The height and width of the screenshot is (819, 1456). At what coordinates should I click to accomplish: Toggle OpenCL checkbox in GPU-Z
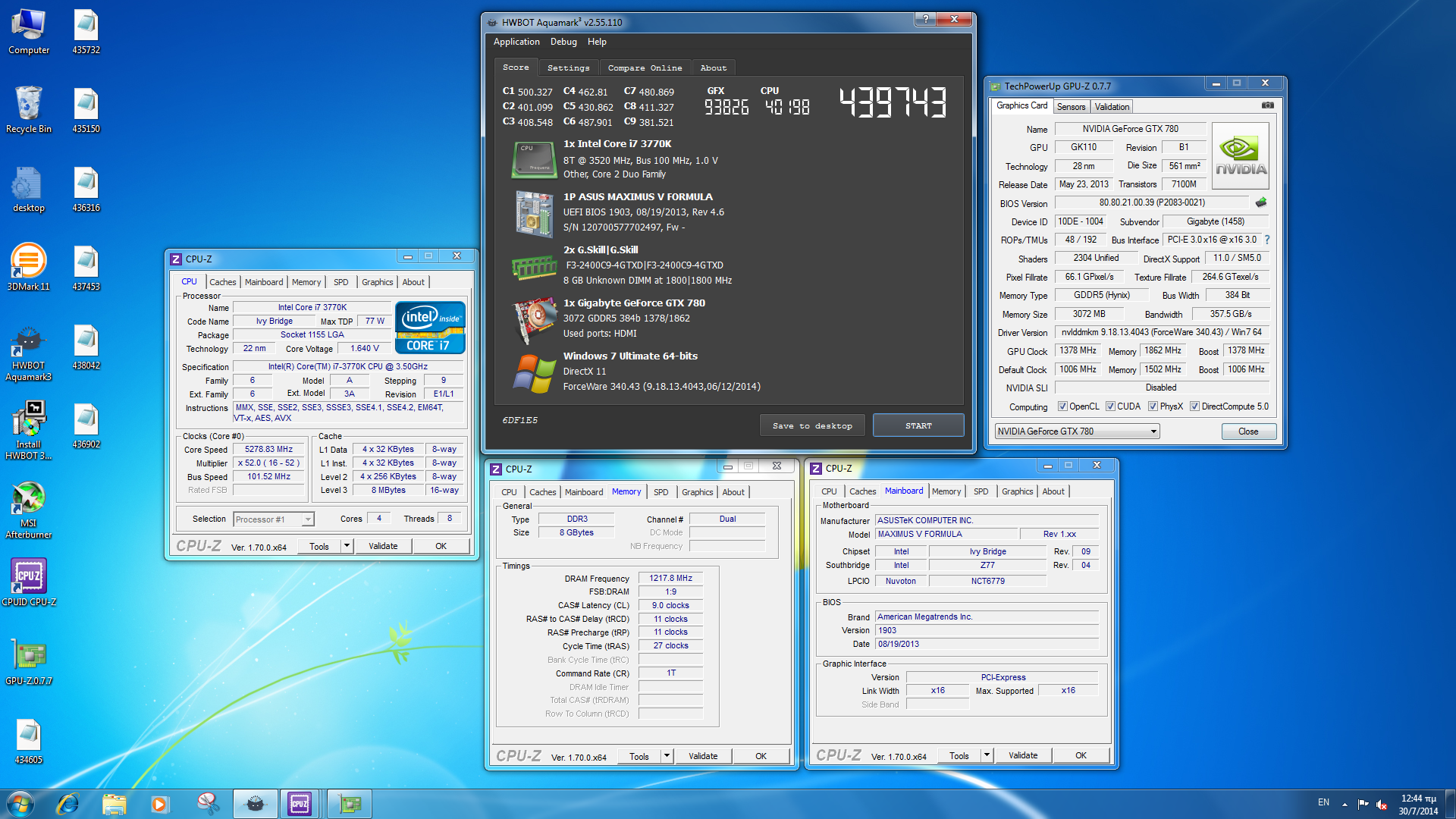pos(1062,406)
